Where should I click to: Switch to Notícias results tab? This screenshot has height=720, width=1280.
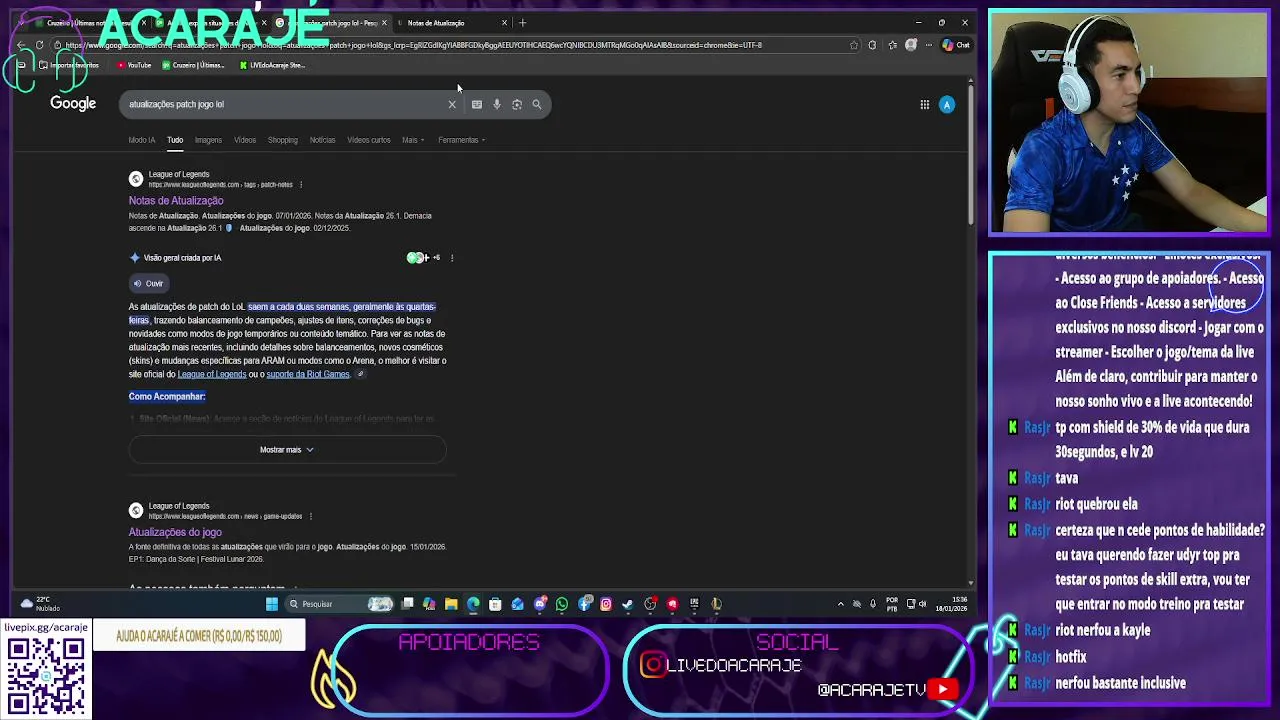click(322, 140)
